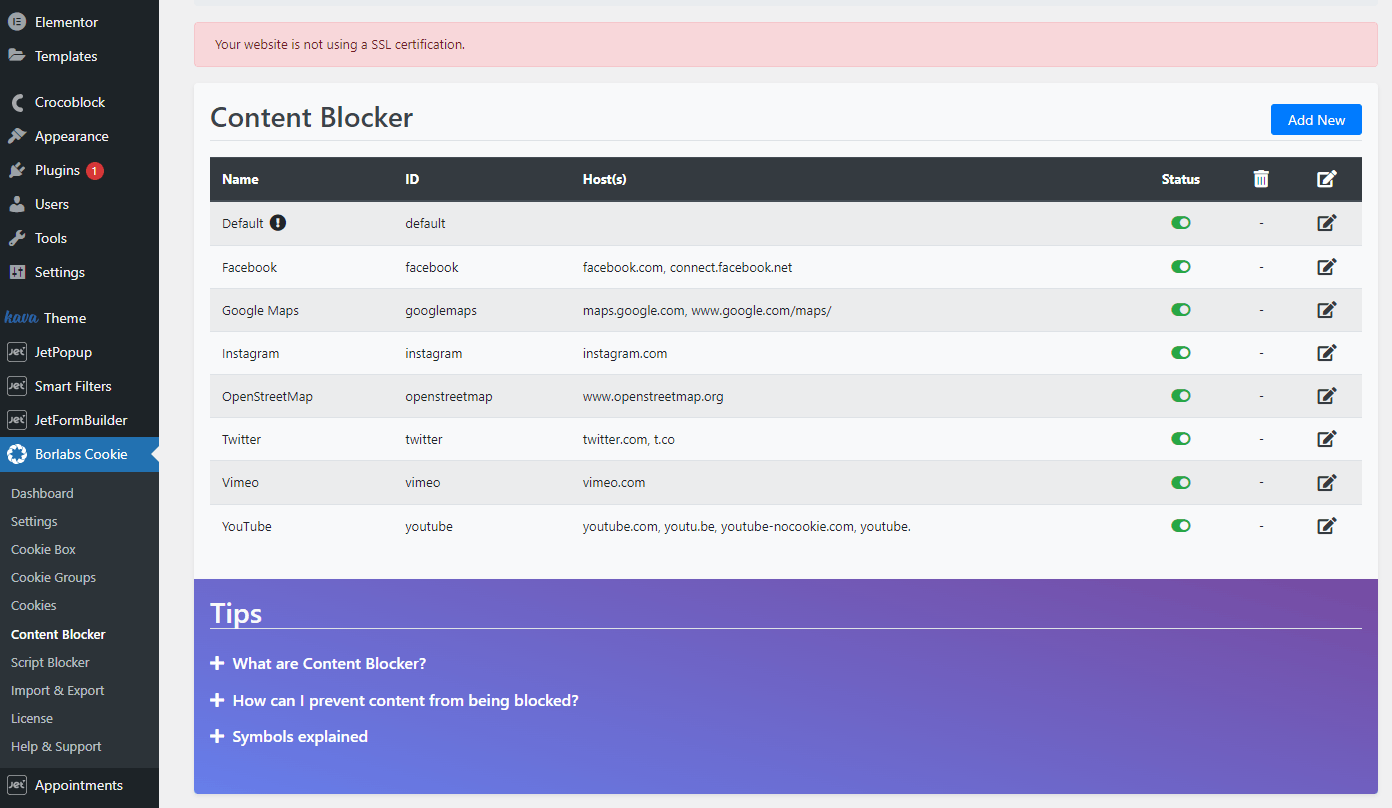Click the Settings sliders icon

point(16,272)
